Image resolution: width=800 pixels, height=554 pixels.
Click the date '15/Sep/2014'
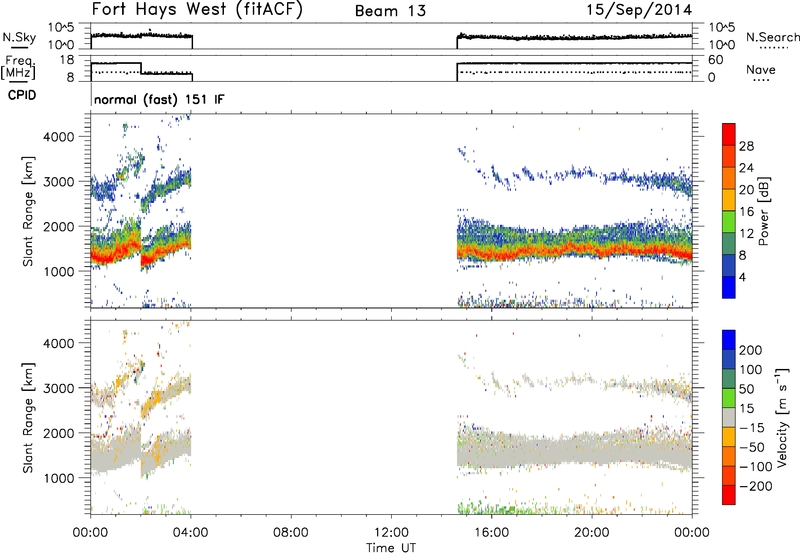pos(639,10)
